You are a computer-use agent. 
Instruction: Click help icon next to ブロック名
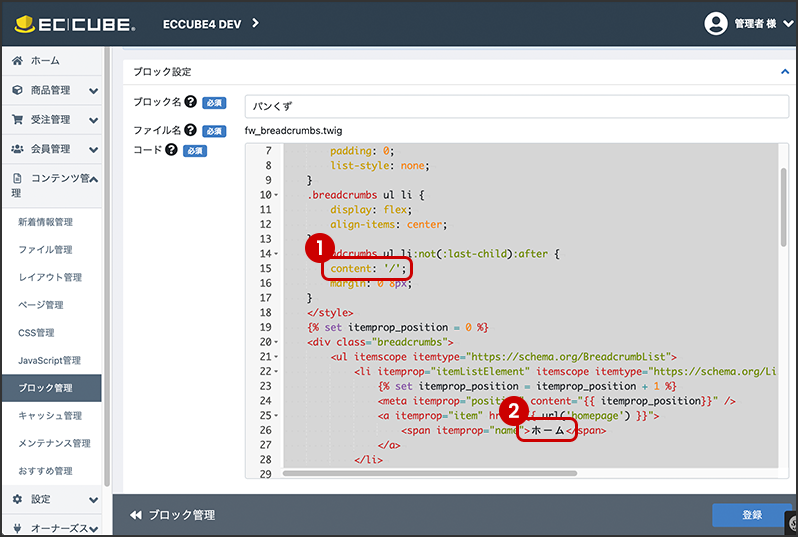pyautogui.click(x=190, y=102)
